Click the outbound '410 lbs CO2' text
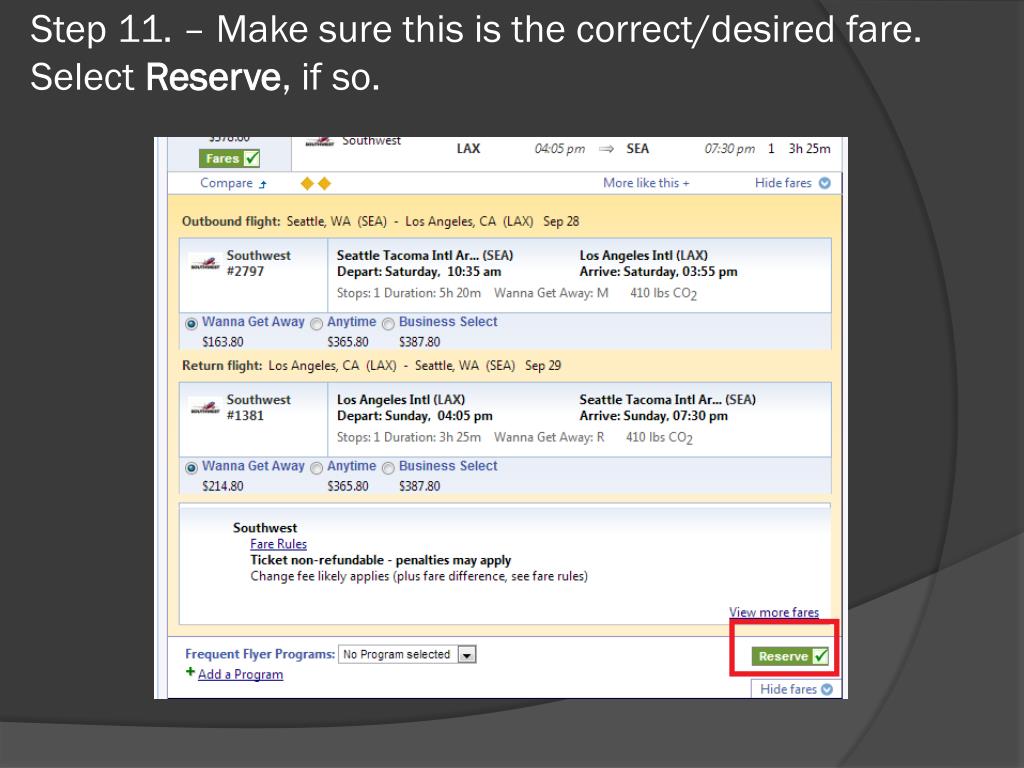 tap(664, 293)
